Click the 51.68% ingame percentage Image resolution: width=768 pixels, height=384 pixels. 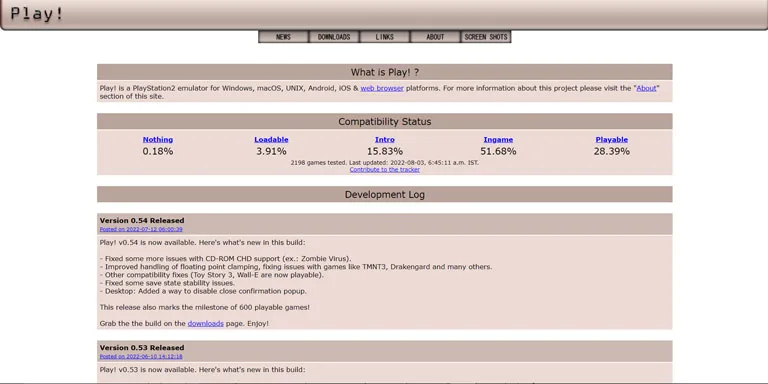498,151
